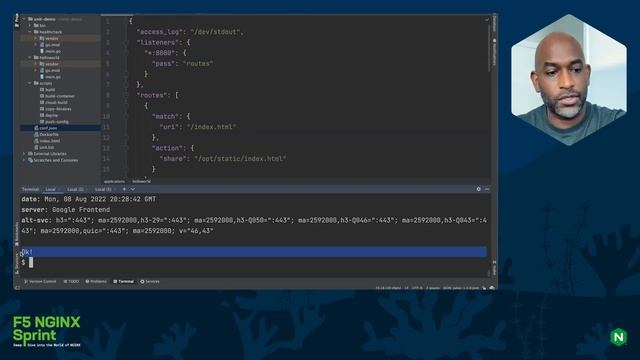640x360 pixels.
Task: Click the terminal prompt input
Action: click(x=31, y=262)
